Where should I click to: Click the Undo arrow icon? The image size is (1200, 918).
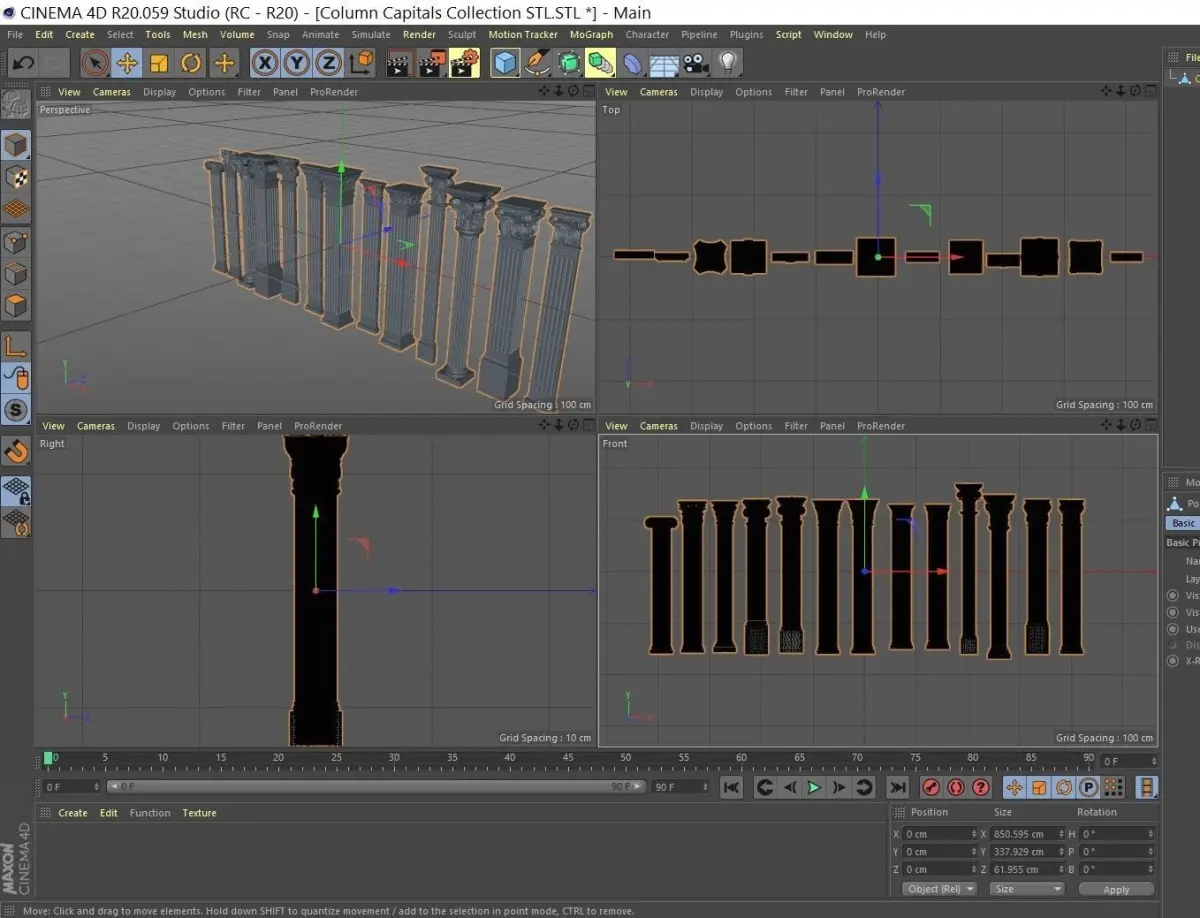tap(23, 63)
